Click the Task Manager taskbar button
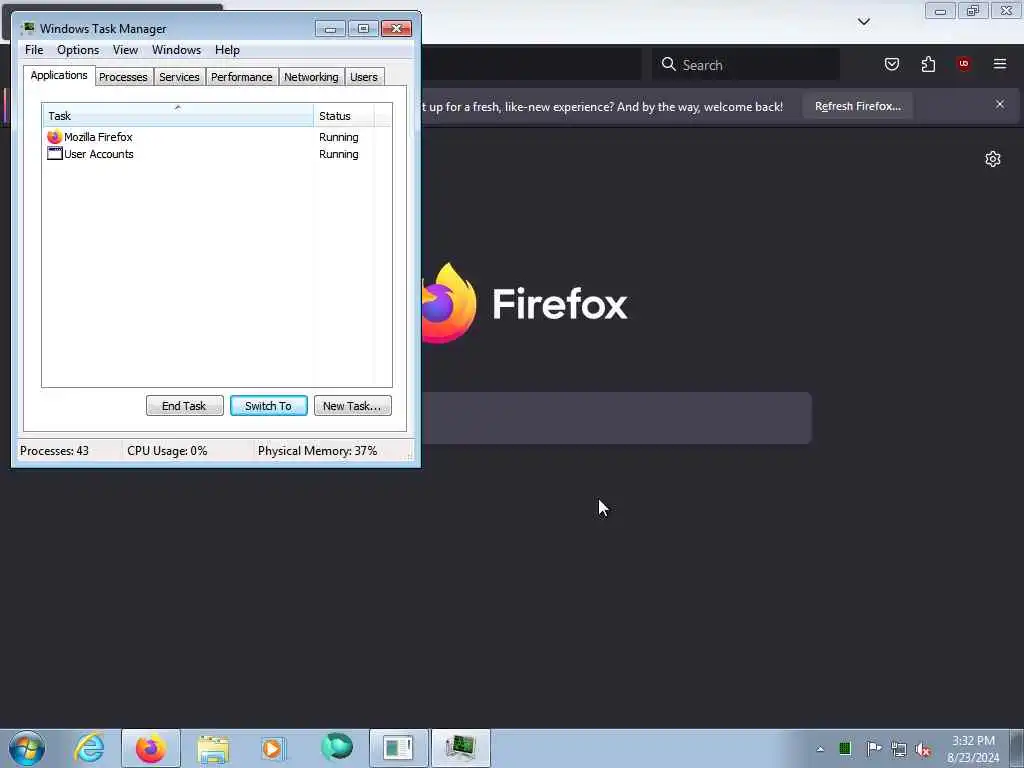Image resolution: width=1024 pixels, height=768 pixels. (x=460, y=748)
